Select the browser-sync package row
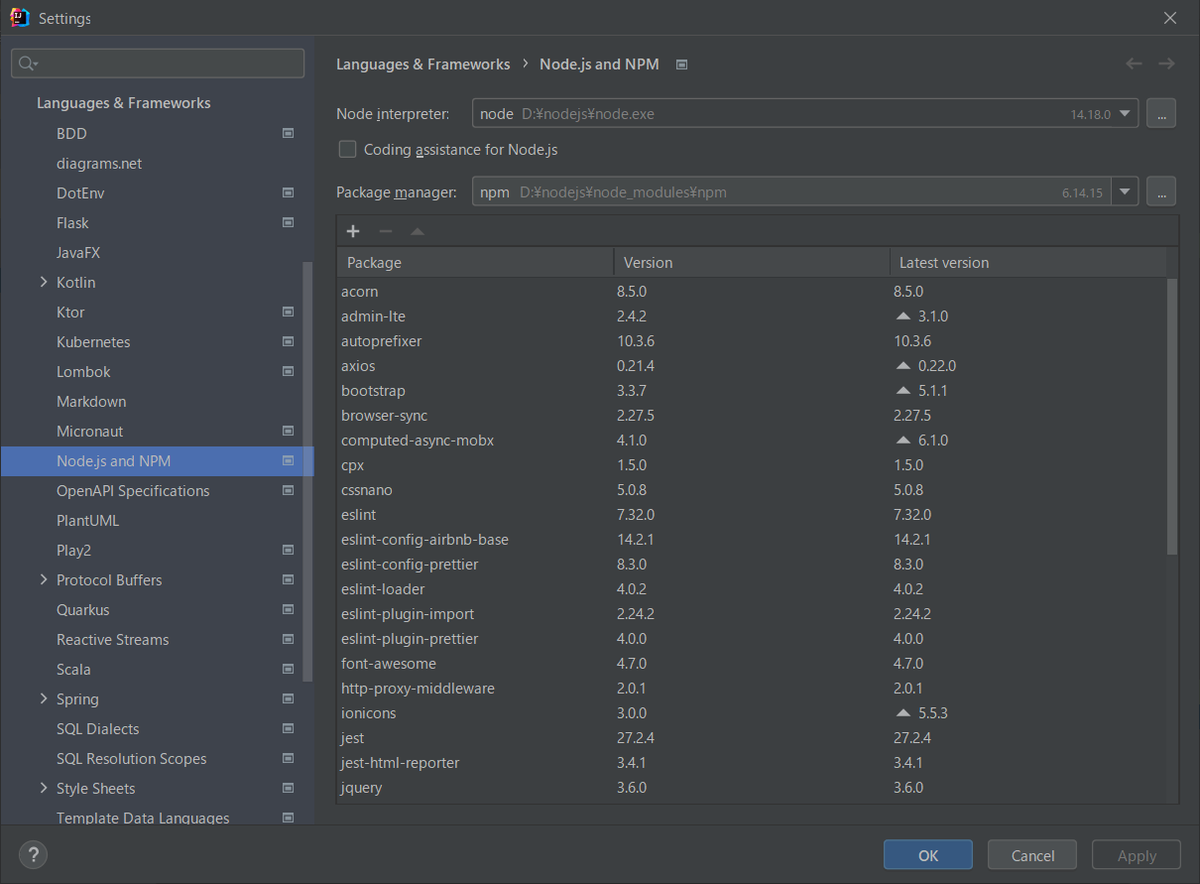 point(752,415)
